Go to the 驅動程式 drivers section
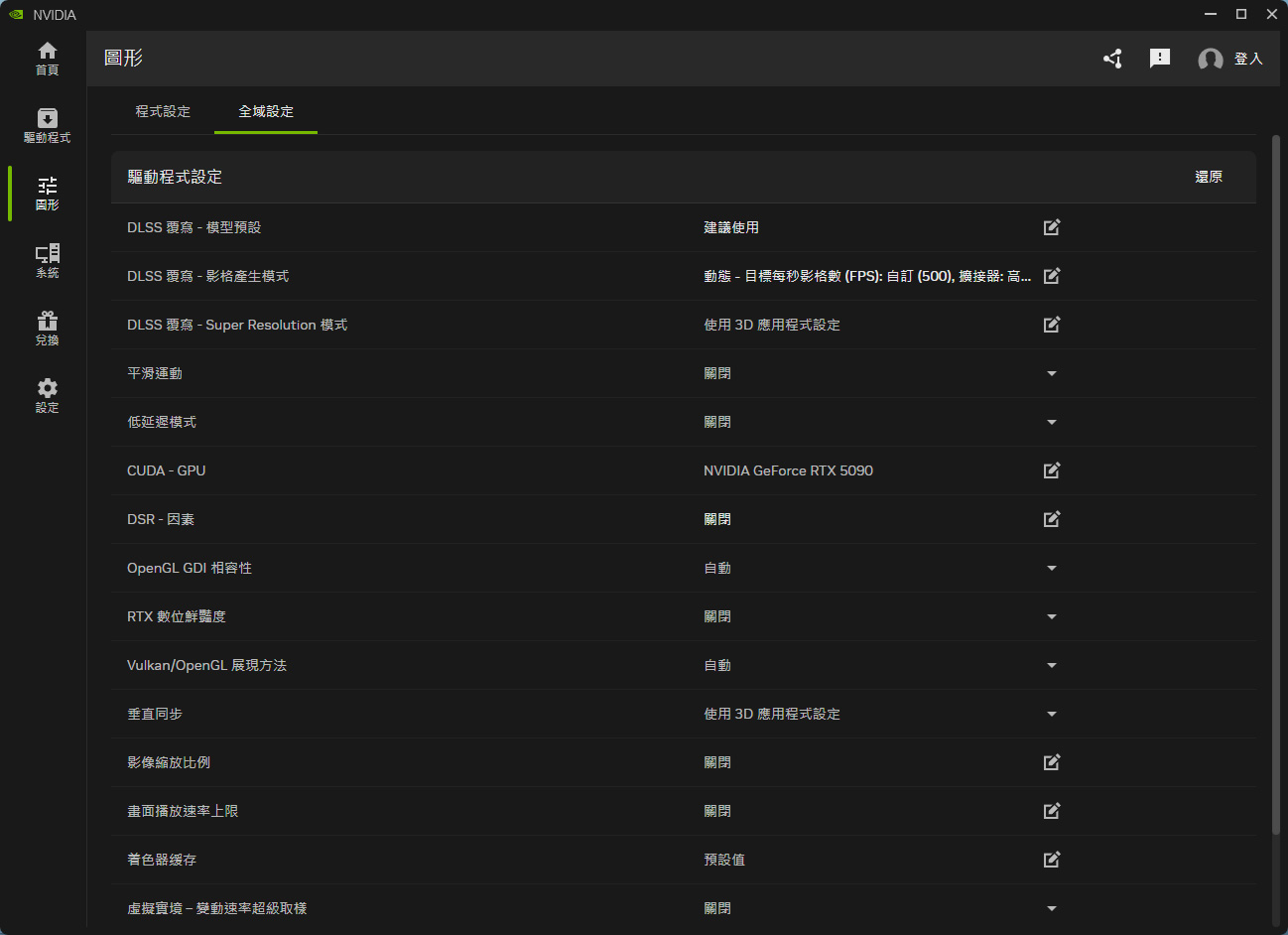This screenshot has height=935, width=1288. pyautogui.click(x=47, y=125)
